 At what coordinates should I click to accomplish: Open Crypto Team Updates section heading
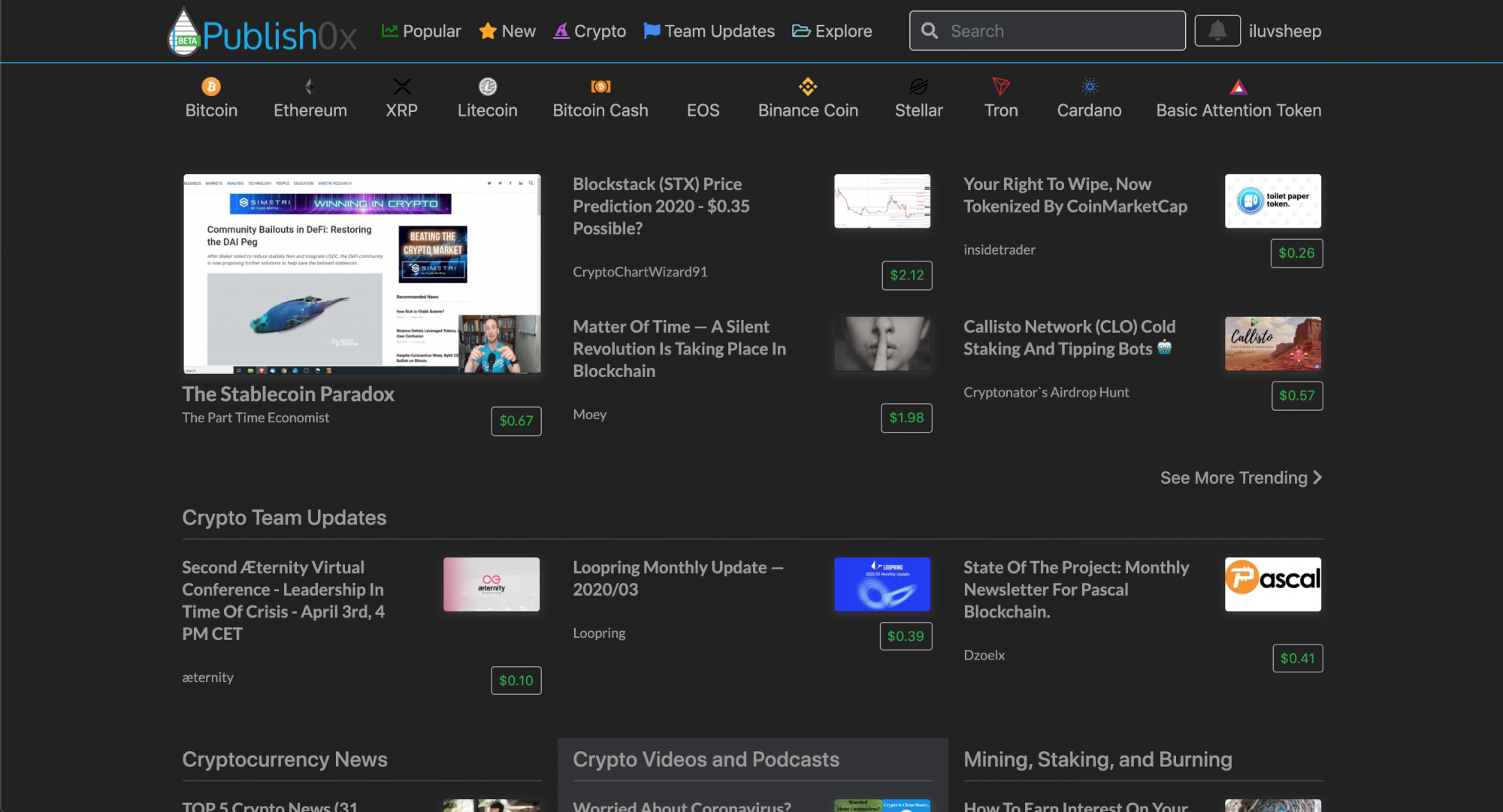(x=284, y=518)
